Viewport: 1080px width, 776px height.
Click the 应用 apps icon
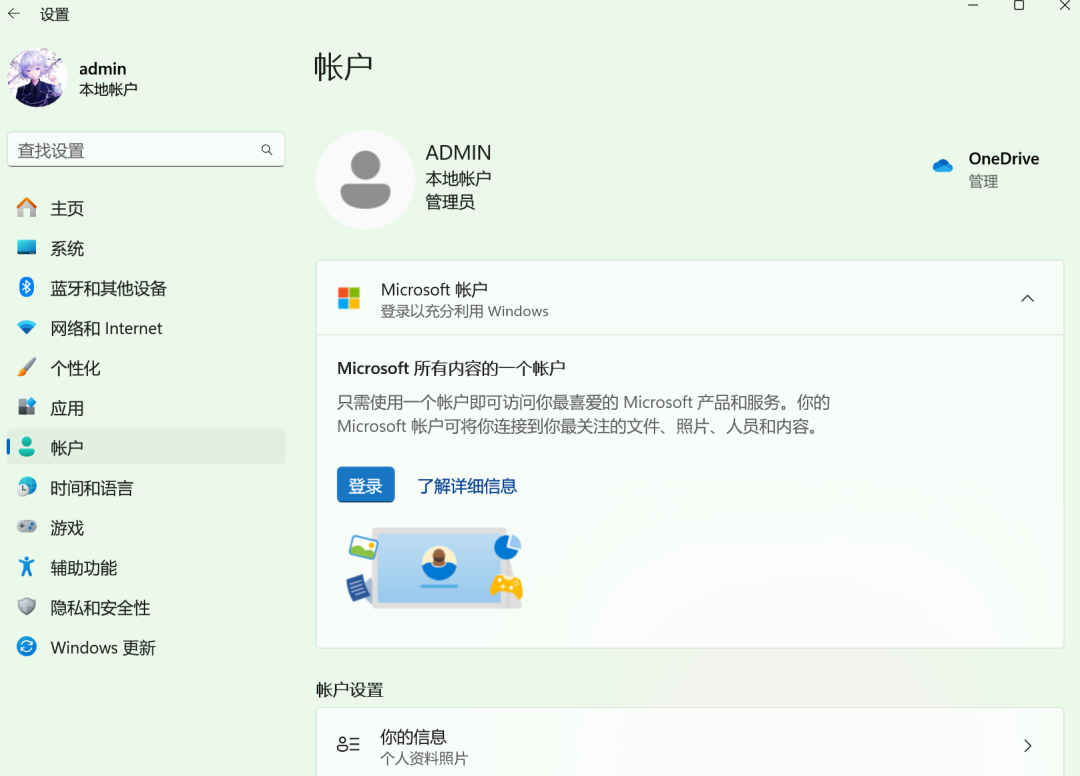(27, 407)
